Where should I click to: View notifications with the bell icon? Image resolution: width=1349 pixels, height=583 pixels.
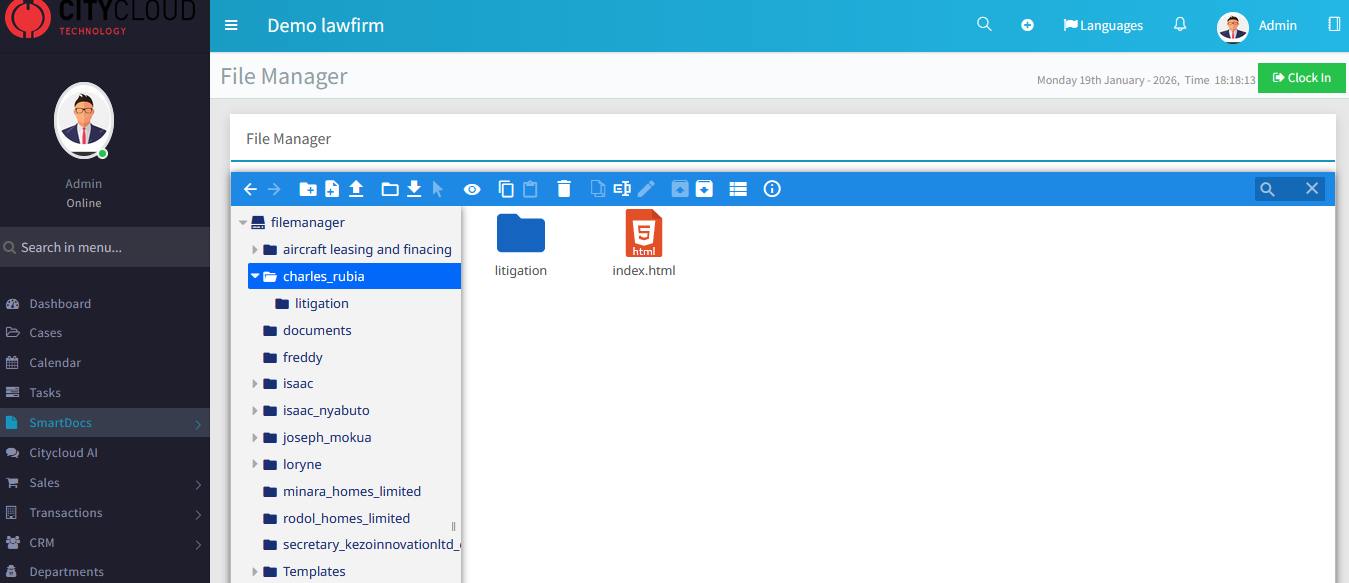pyautogui.click(x=1180, y=25)
